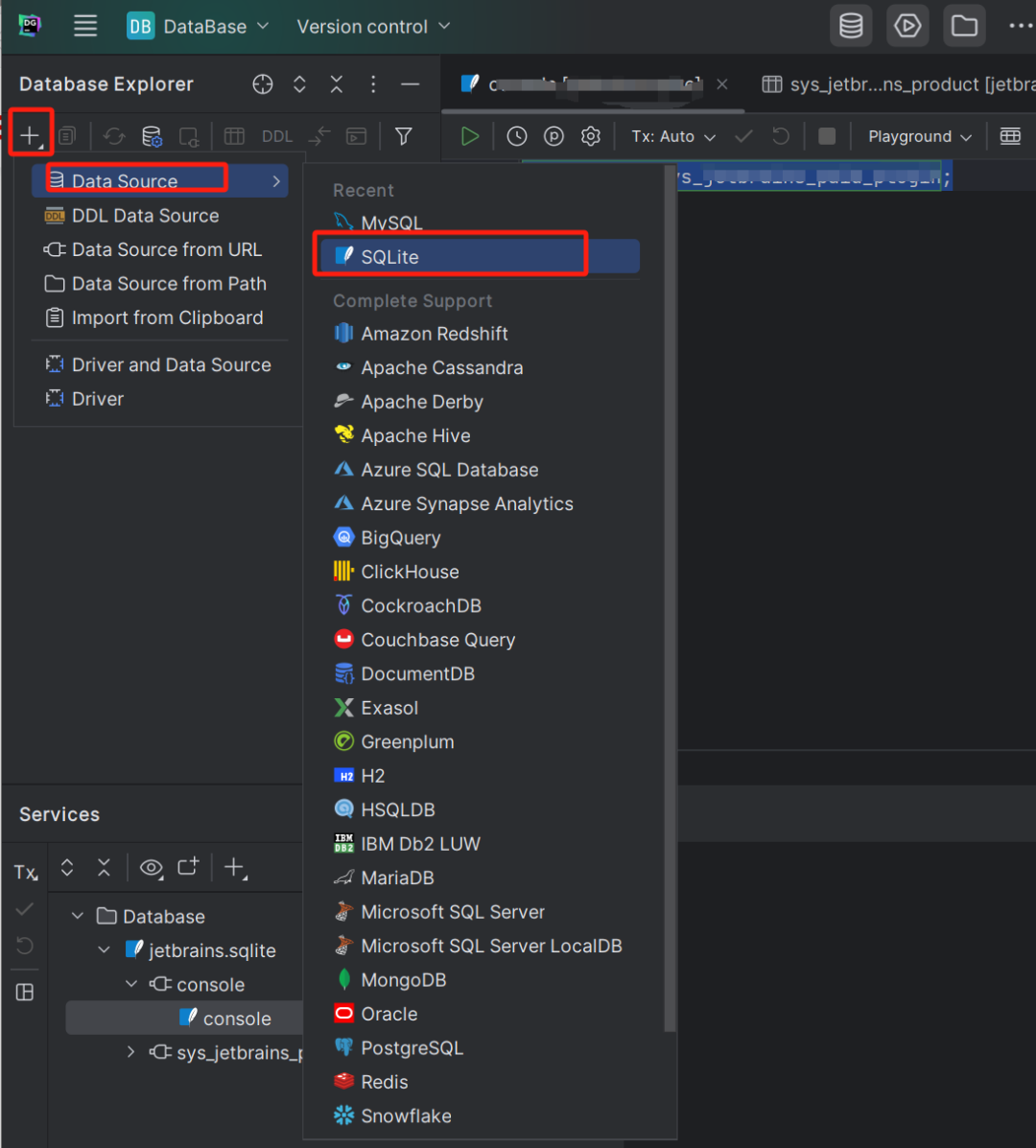
Task: Open console settings gear icon
Action: coord(591,136)
